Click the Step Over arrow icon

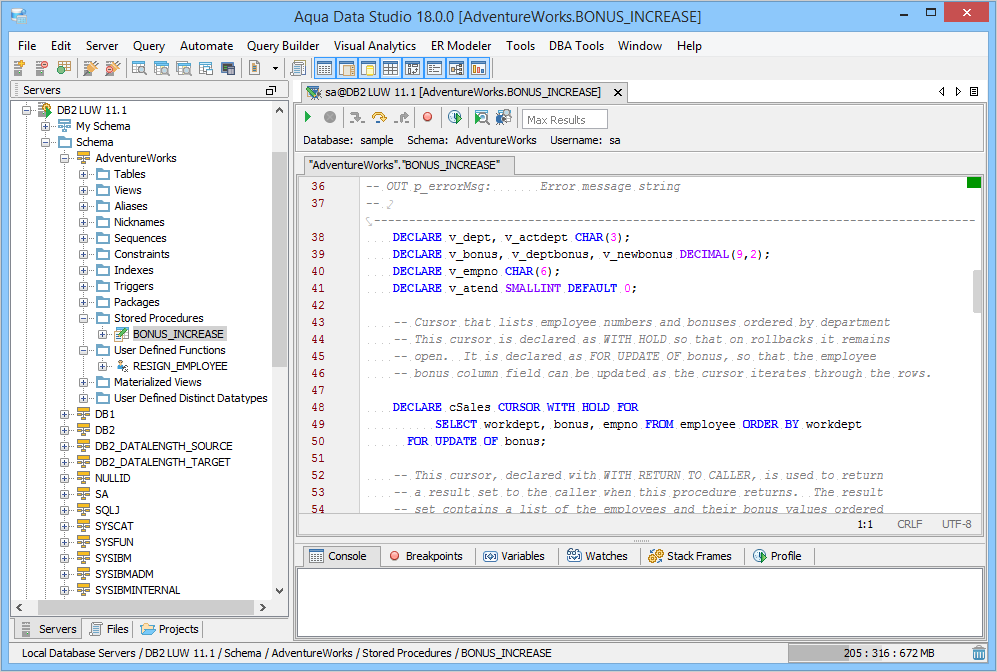point(379,118)
